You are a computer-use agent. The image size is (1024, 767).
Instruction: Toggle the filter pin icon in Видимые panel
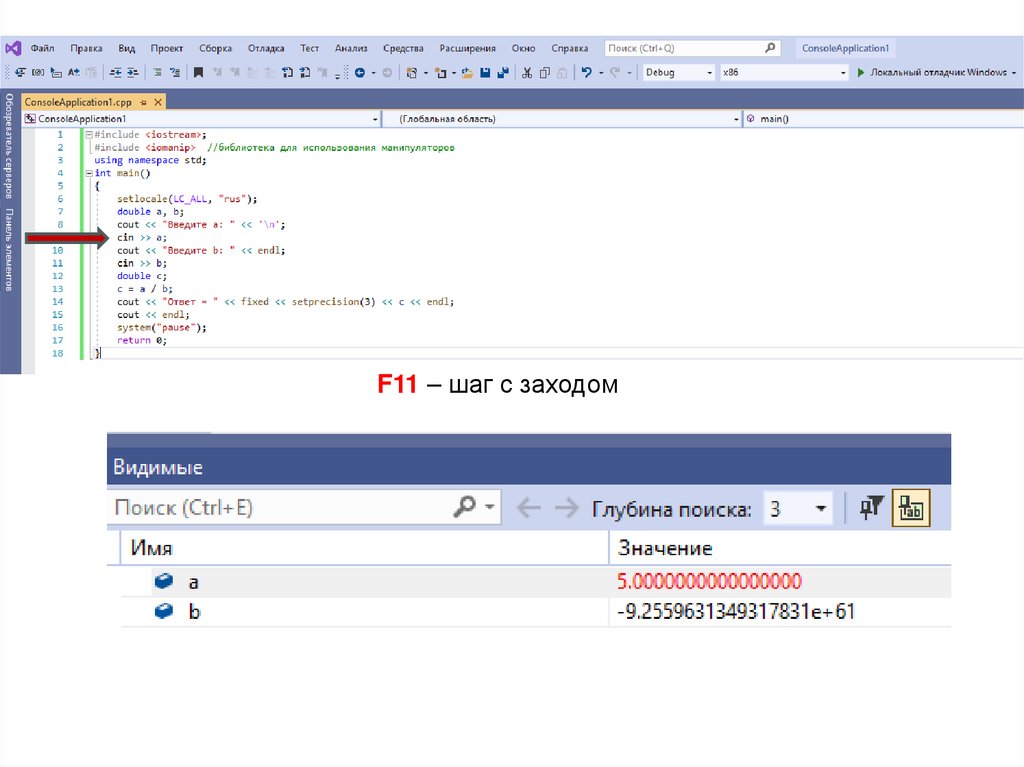(x=872, y=508)
